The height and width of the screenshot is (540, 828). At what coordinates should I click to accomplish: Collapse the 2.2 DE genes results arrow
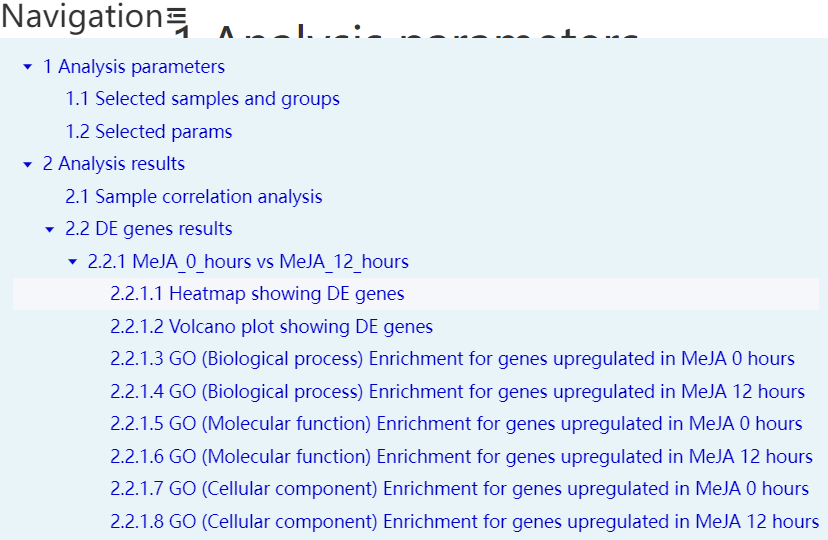[x=50, y=229]
